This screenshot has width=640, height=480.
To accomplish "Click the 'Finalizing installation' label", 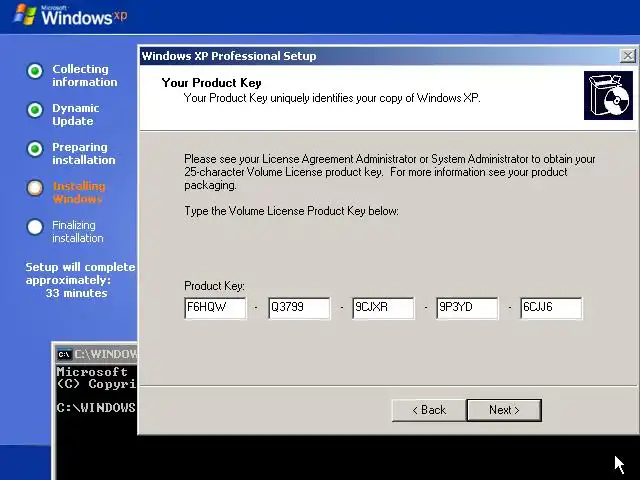I will [78, 231].
